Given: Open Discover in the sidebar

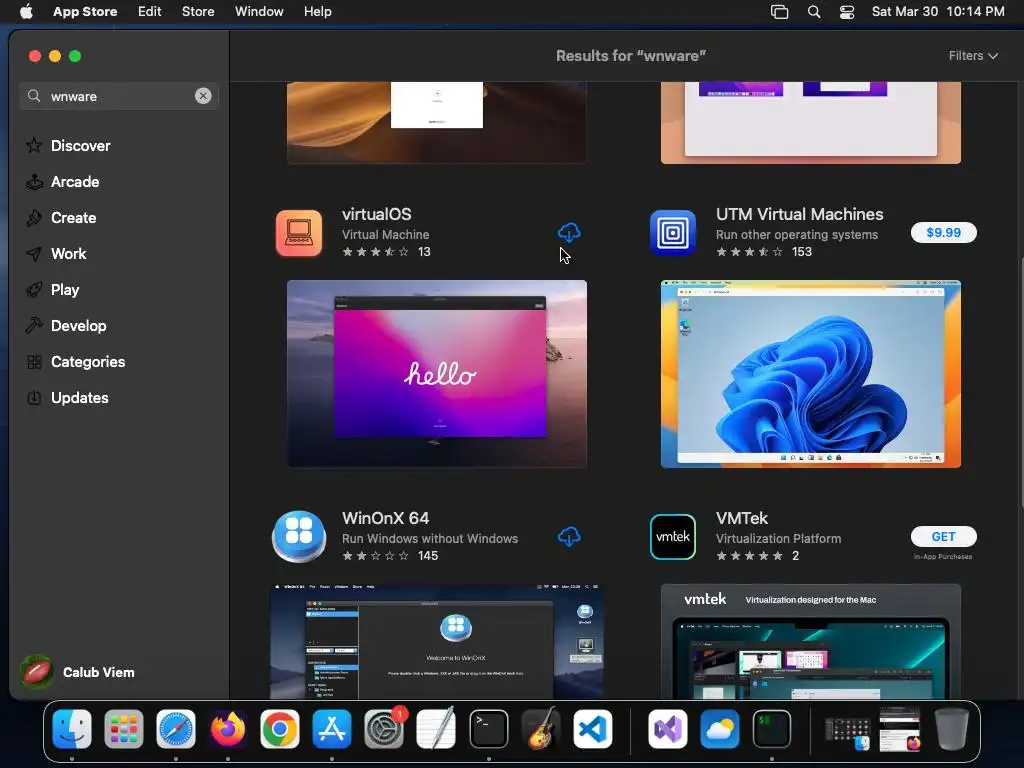Looking at the screenshot, I should (80, 146).
